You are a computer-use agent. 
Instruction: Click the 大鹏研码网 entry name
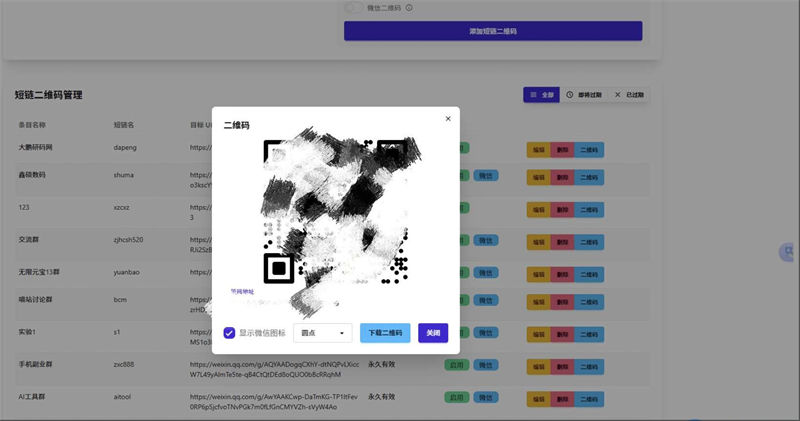click(35, 147)
